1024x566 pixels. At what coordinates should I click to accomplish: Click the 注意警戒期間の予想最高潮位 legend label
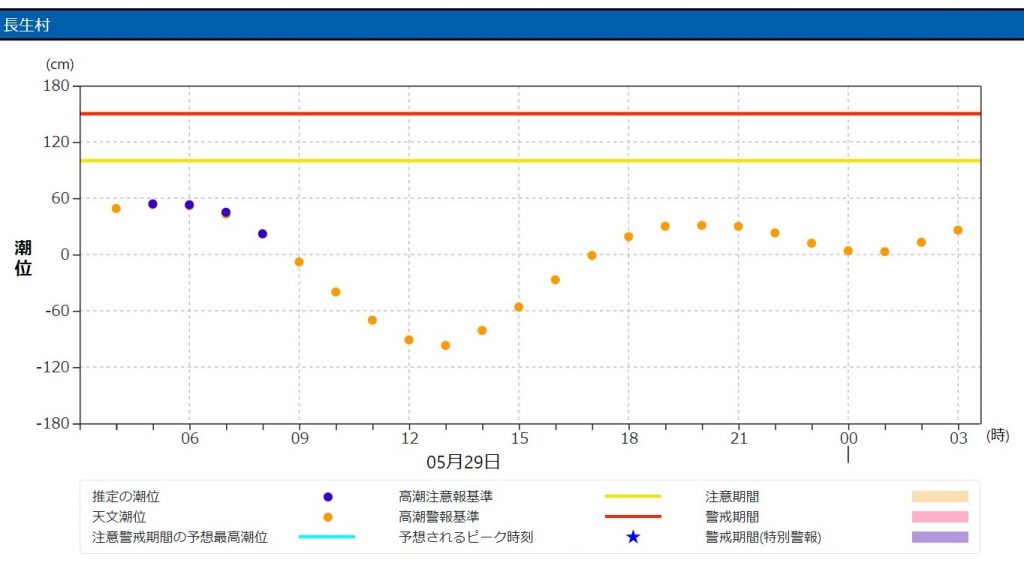click(x=180, y=537)
